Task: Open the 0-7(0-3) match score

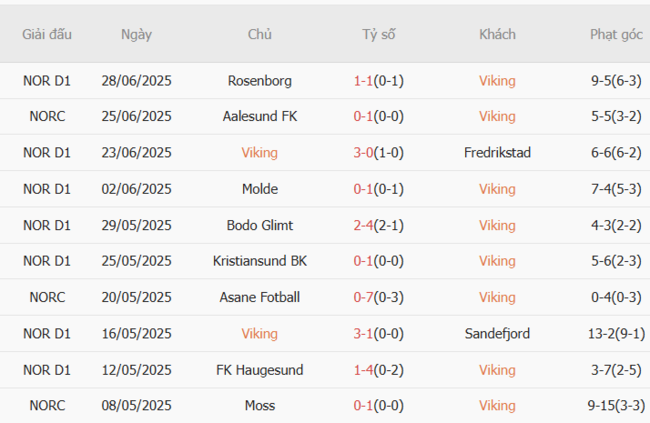Action: click(x=379, y=297)
